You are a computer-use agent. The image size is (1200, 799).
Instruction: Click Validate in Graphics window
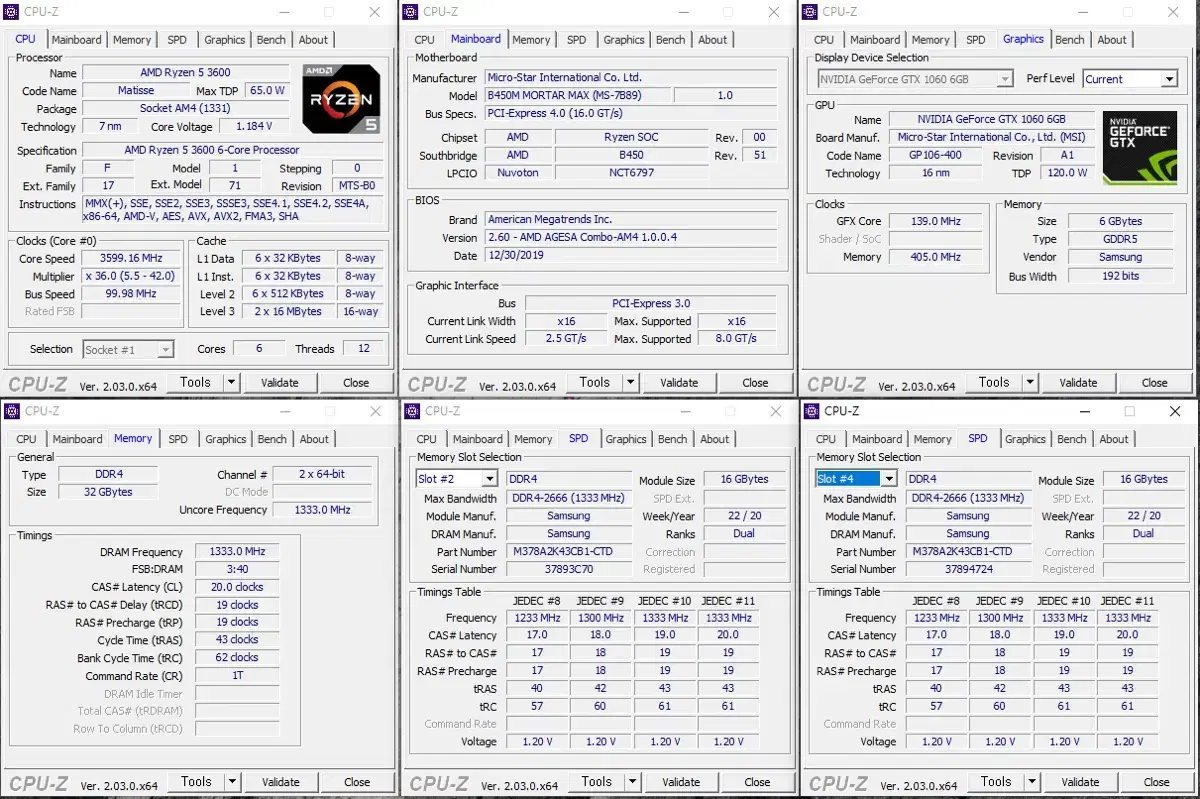1078,382
